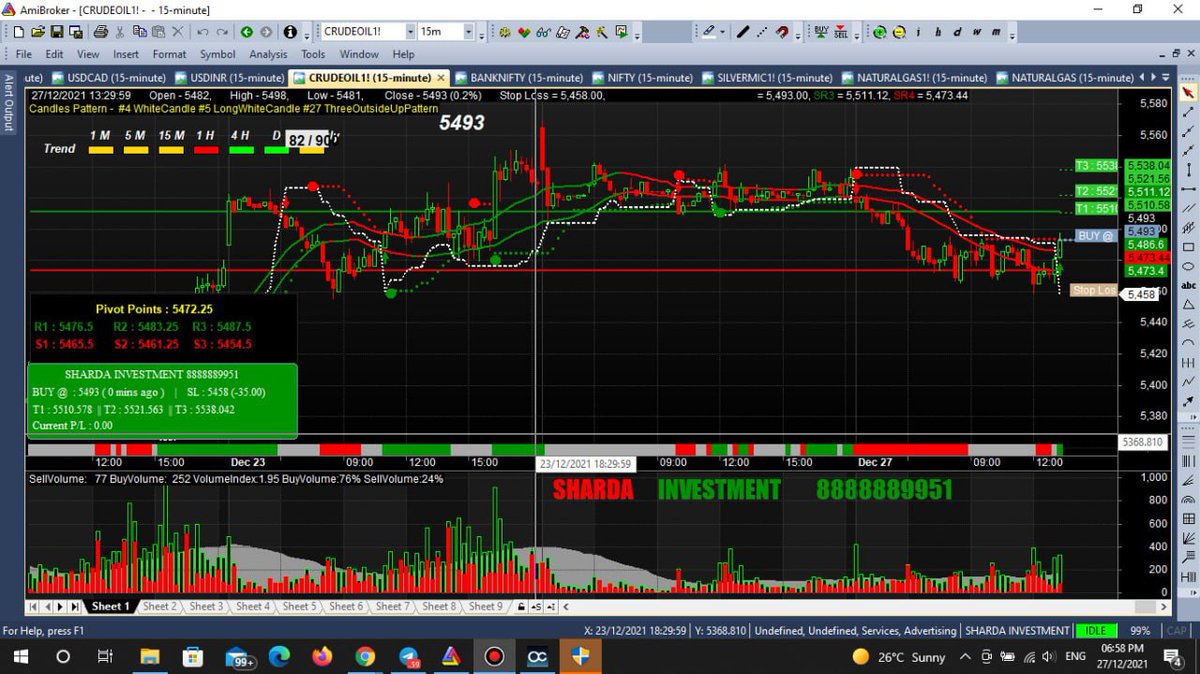
Task: Open the Analysis menu
Action: 268,54
